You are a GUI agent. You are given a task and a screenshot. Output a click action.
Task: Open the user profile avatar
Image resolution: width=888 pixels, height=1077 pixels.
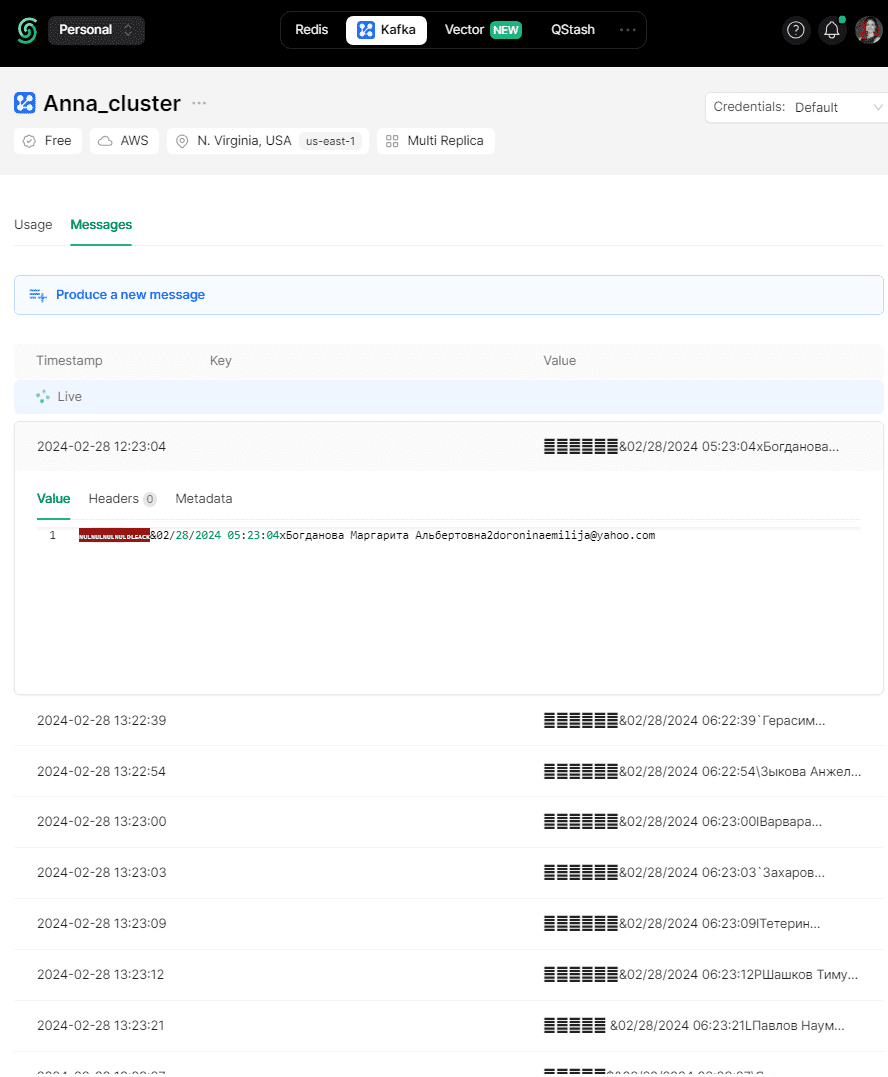[868, 30]
